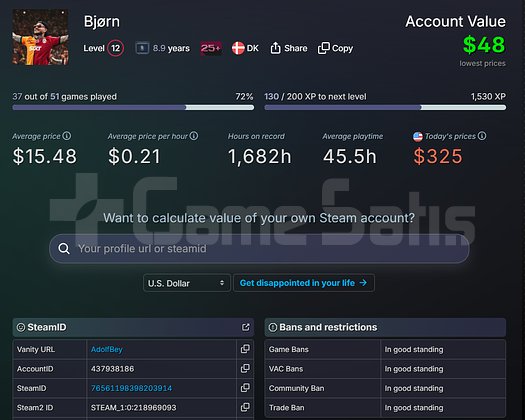Click the US flag icon by Today's prices
This screenshot has height=420, width=525.
[418, 136]
